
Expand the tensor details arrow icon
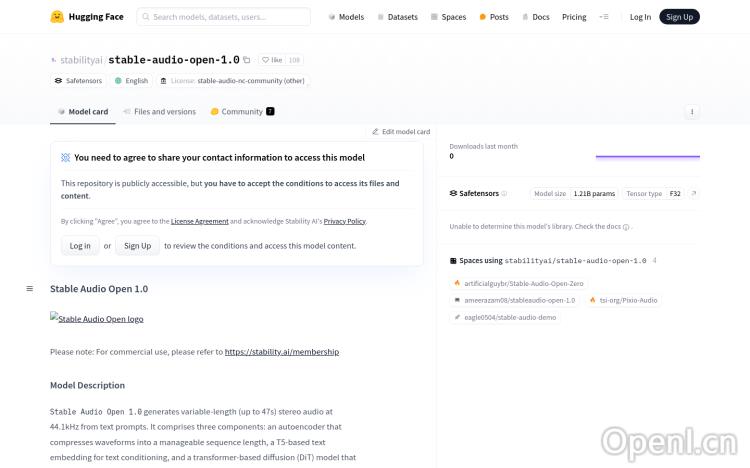[694, 193]
